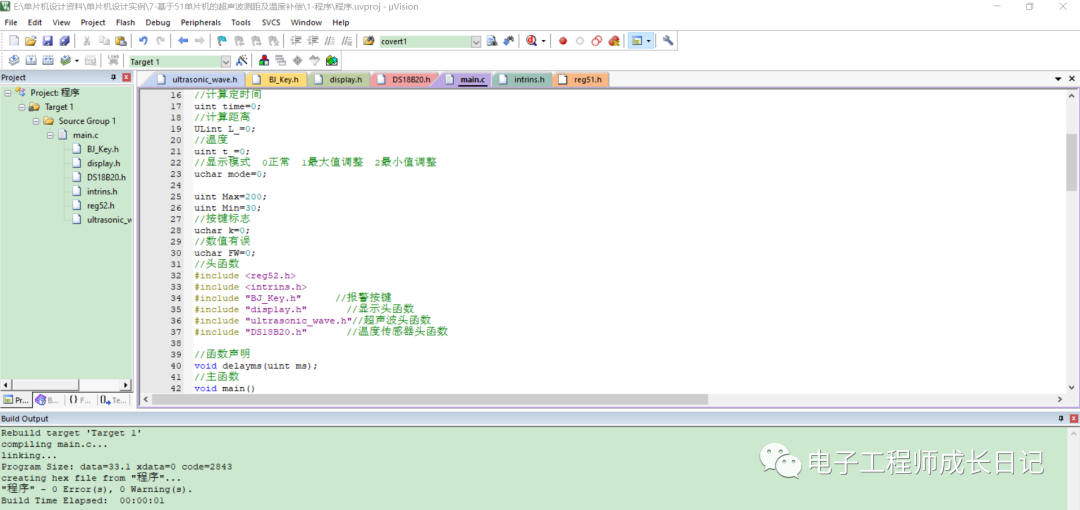Collapse the Target 1 tree node
Viewport: 1080px width, 510px height.
click(21, 107)
